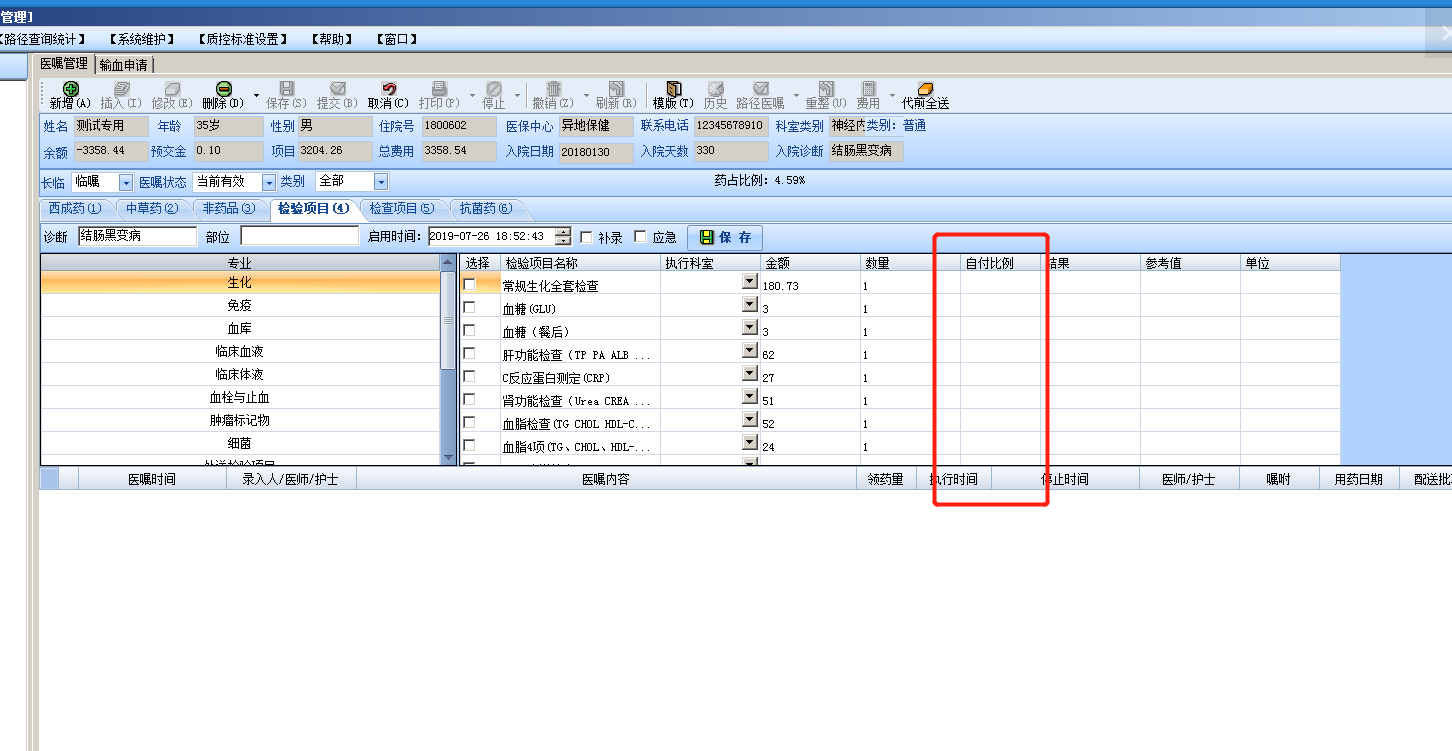The image size is (1452, 751).
Task: Click the 专业 list scrollbar down arrow
Action: (448, 457)
